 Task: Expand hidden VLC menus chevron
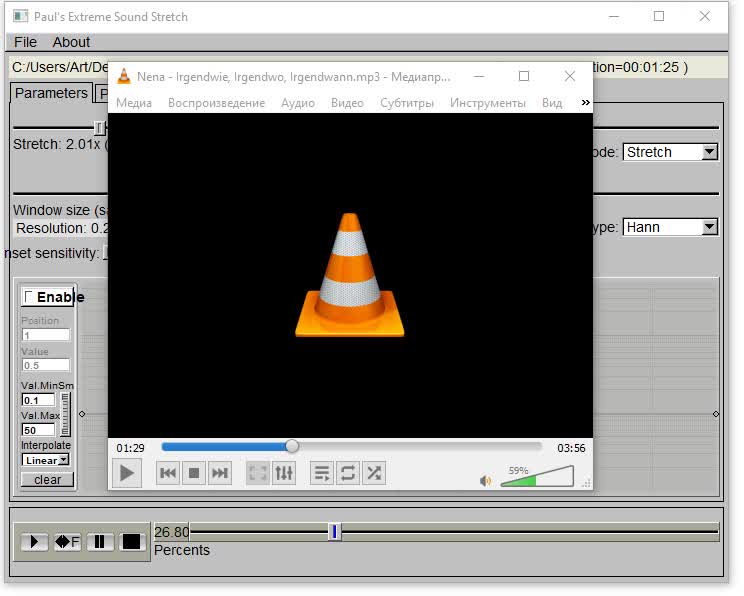click(586, 102)
